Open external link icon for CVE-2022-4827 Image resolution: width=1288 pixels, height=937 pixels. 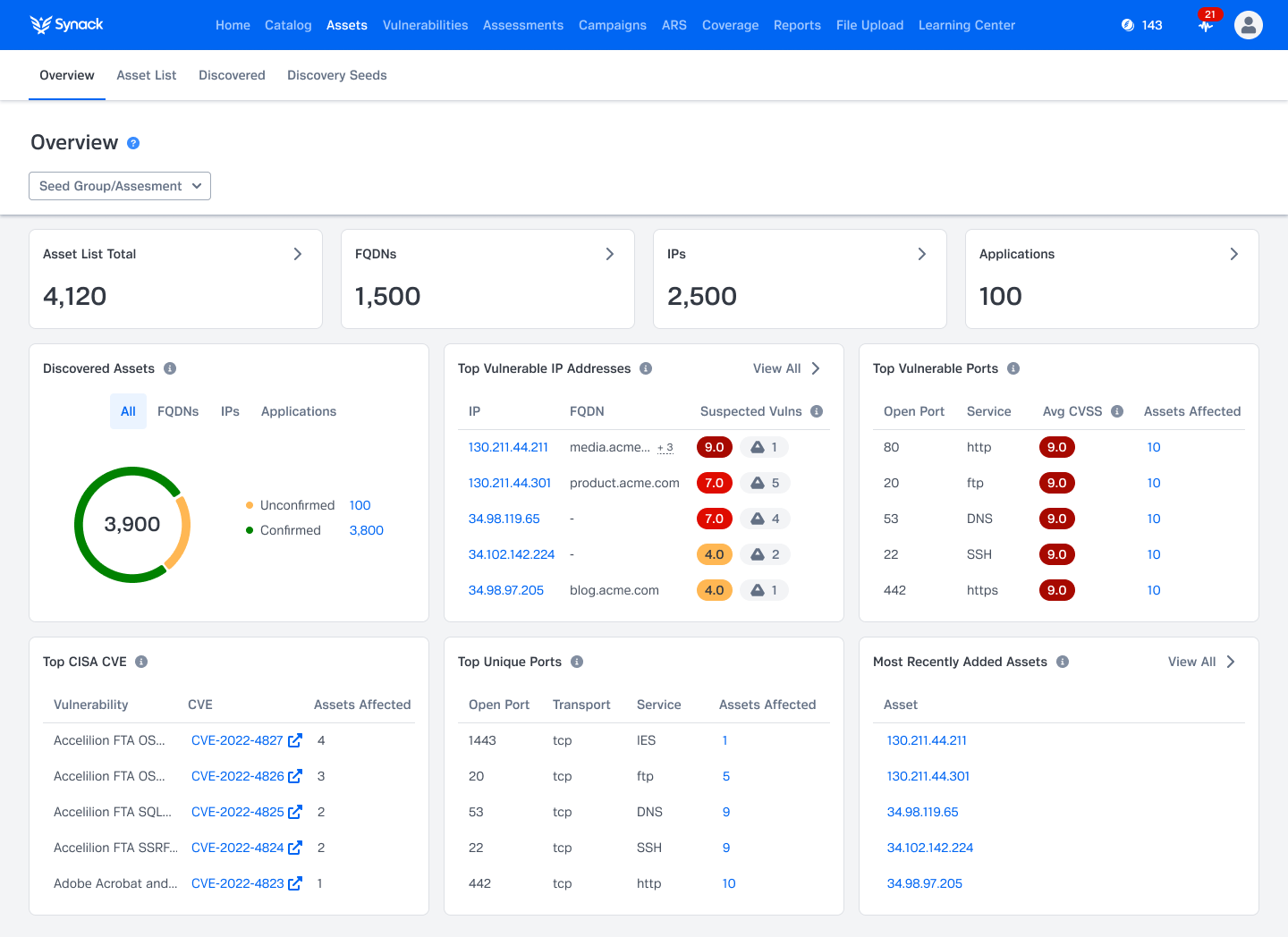point(295,740)
